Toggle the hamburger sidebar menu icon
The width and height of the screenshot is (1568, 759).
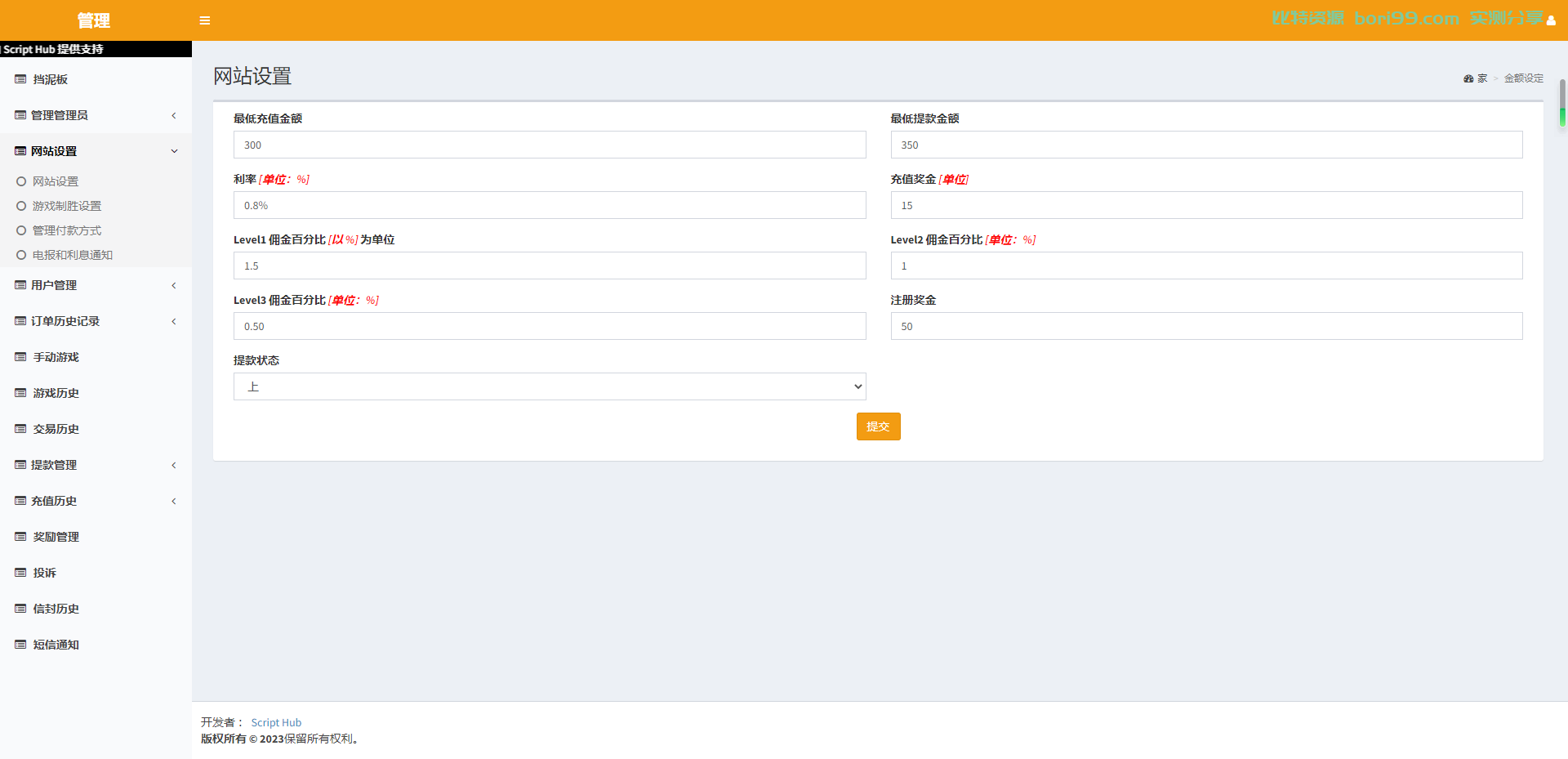[205, 20]
